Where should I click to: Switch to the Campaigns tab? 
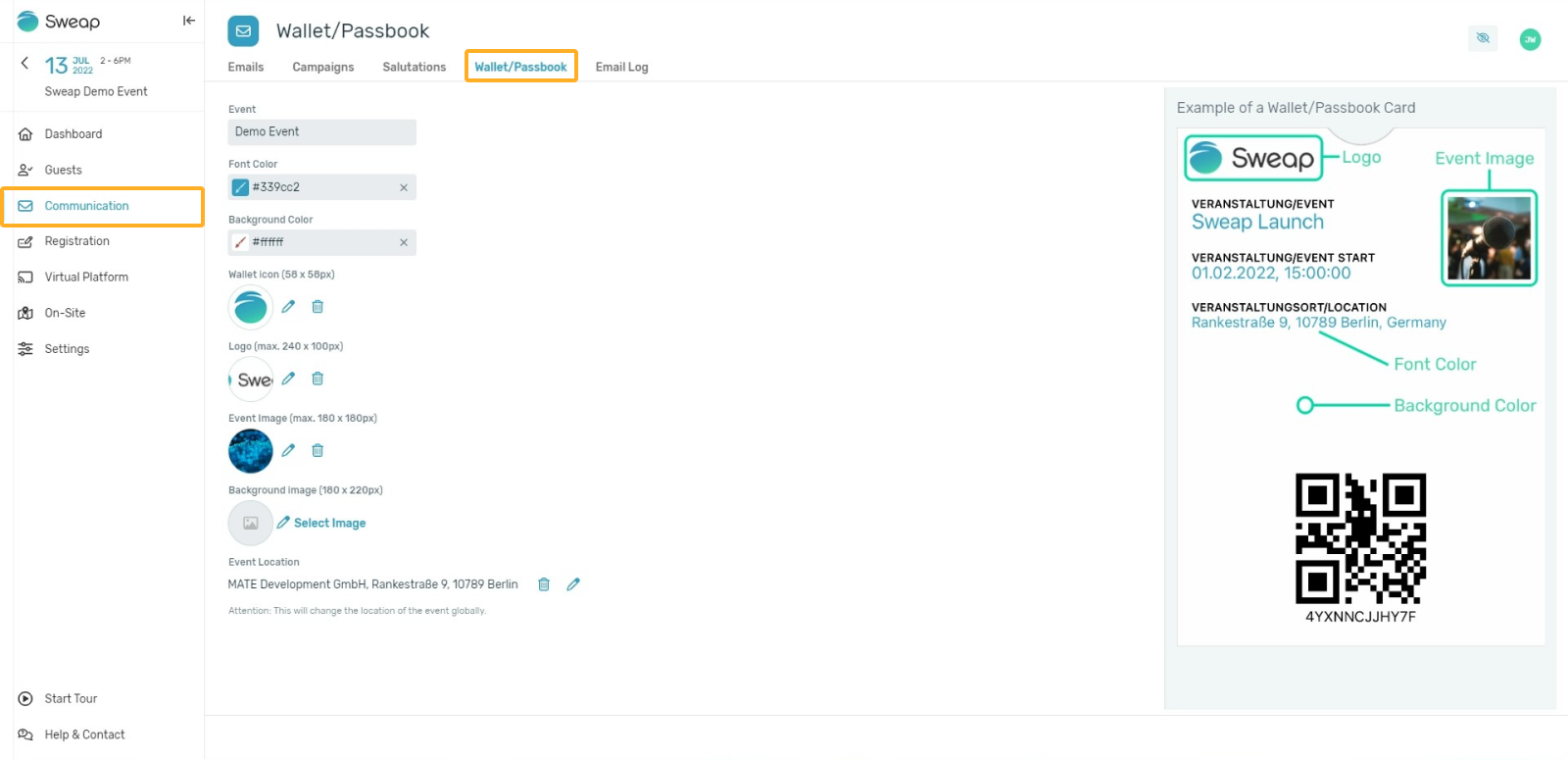[323, 67]
